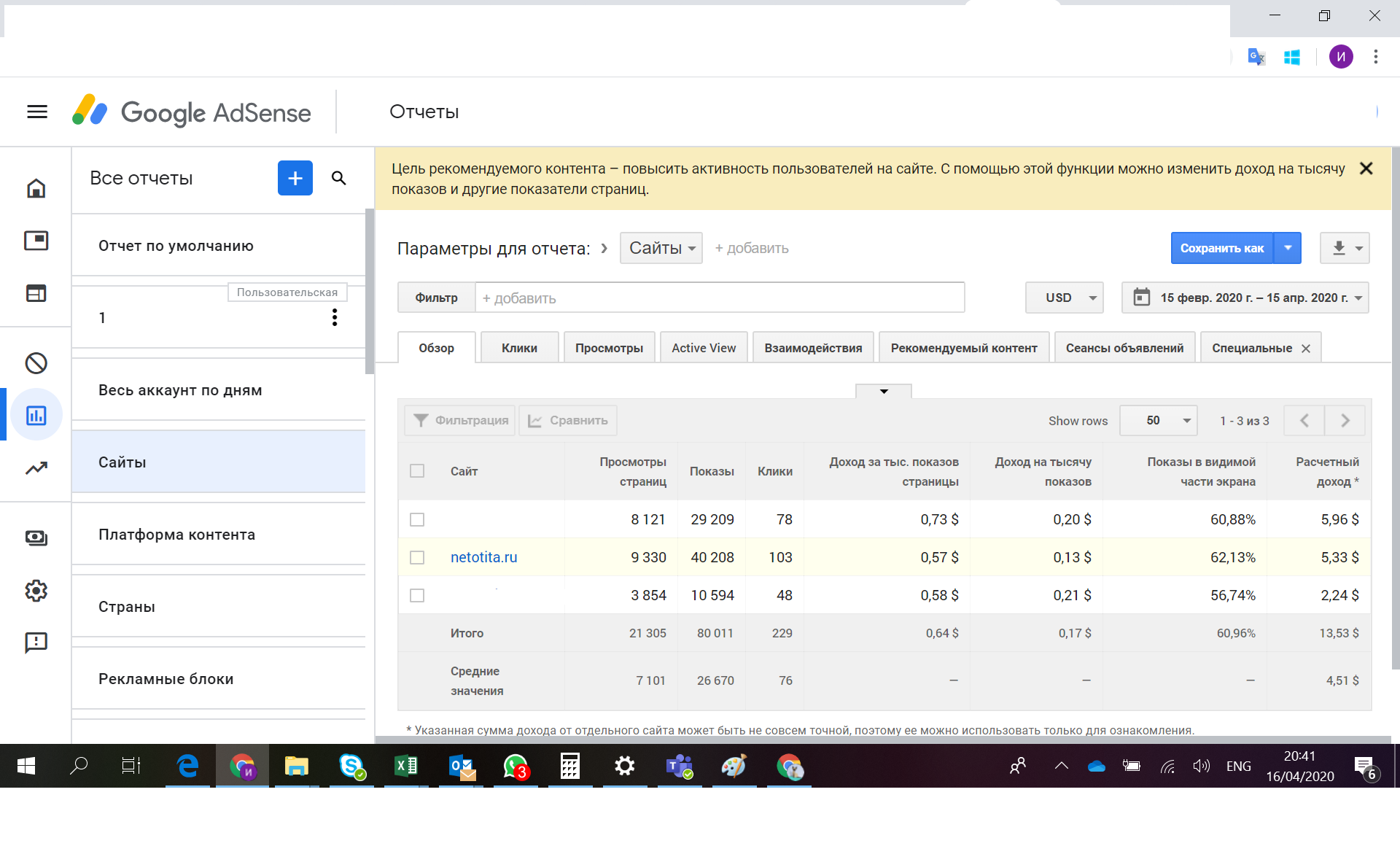Open the hamburger main menu
1400x846 pixels.
pos(37,112)
